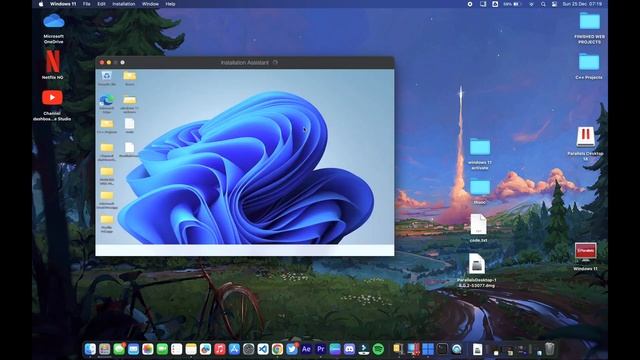Screen dimensions: 640x360
Task: Open YouTube Channel dashboard shortcut
Action: (52, 105)
